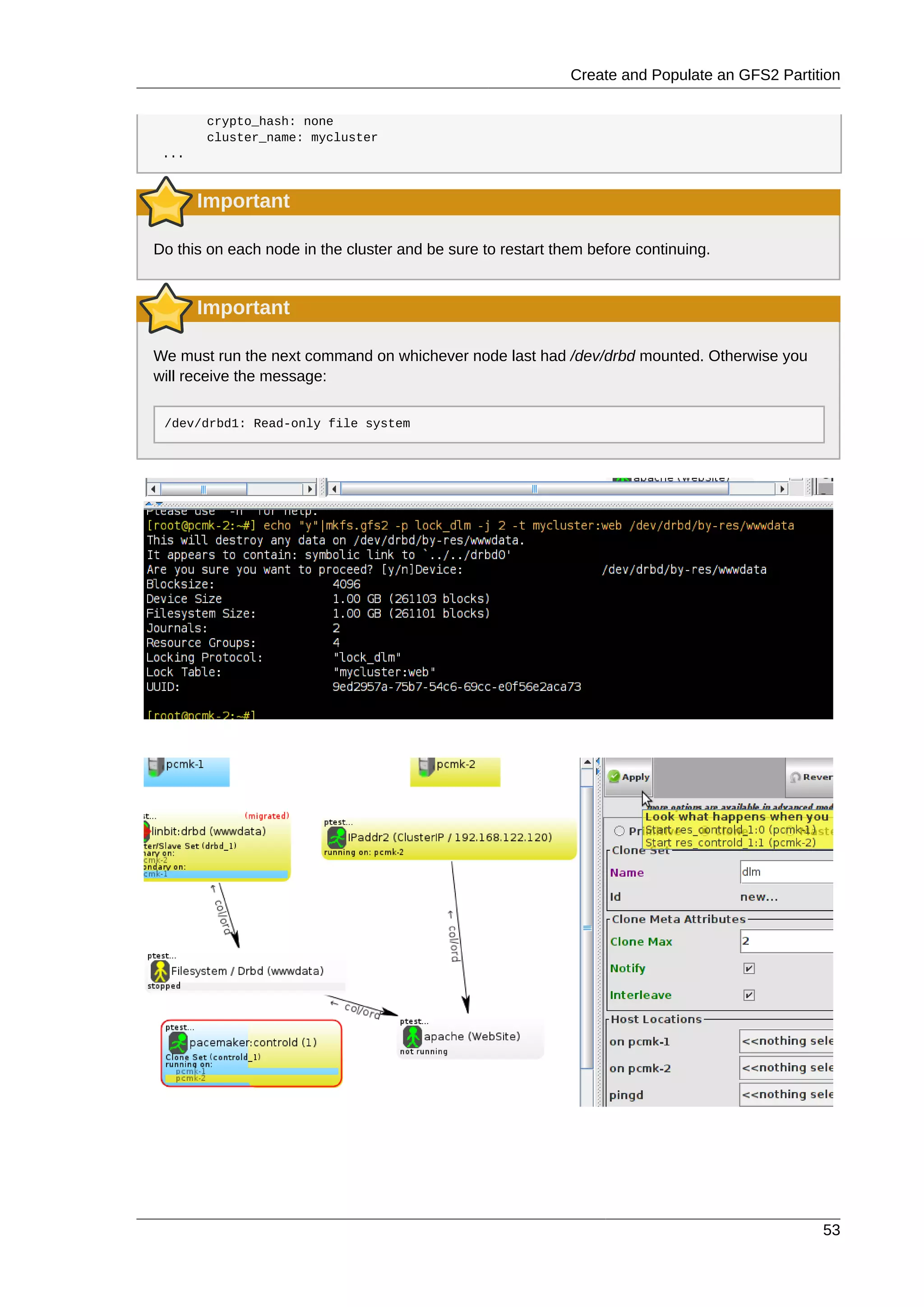Click the thumb of the vertical scrollbar

coord(587,927)
